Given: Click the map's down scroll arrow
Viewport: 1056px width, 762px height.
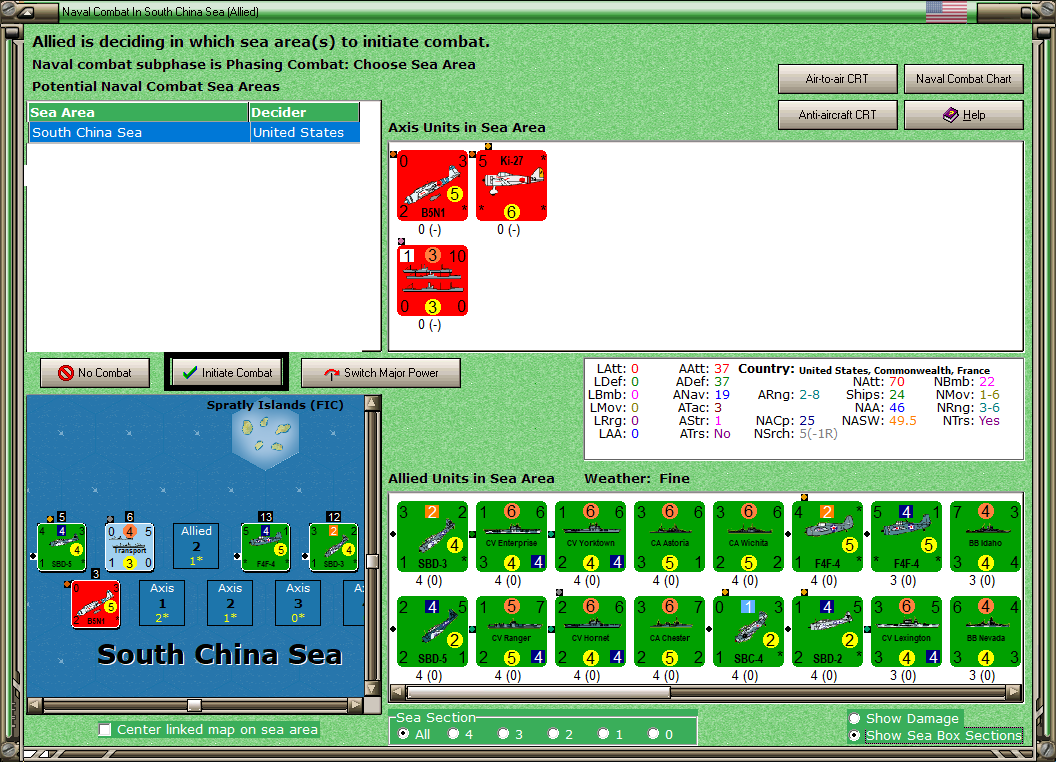Looking at the screenshot, I should click(372, 689).
